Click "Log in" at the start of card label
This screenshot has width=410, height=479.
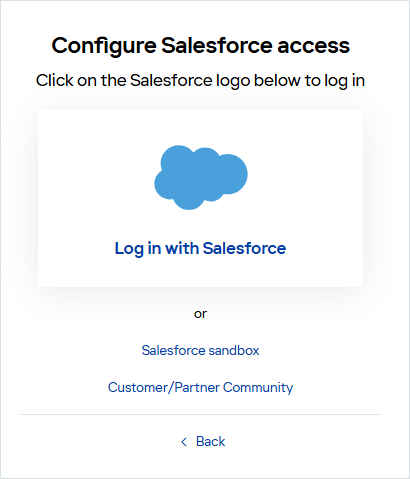coord(138,249)
